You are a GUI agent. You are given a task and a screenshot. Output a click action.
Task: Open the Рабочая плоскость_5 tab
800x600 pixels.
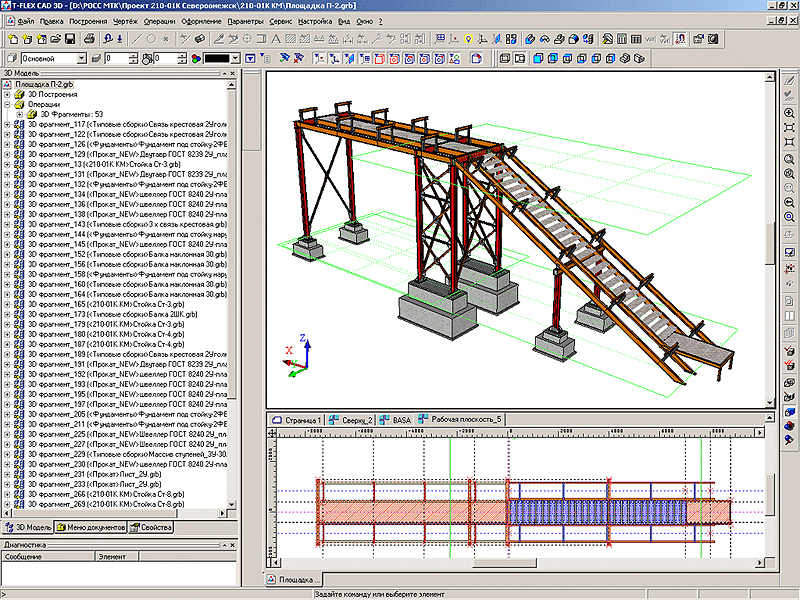[x=465, y=420]
